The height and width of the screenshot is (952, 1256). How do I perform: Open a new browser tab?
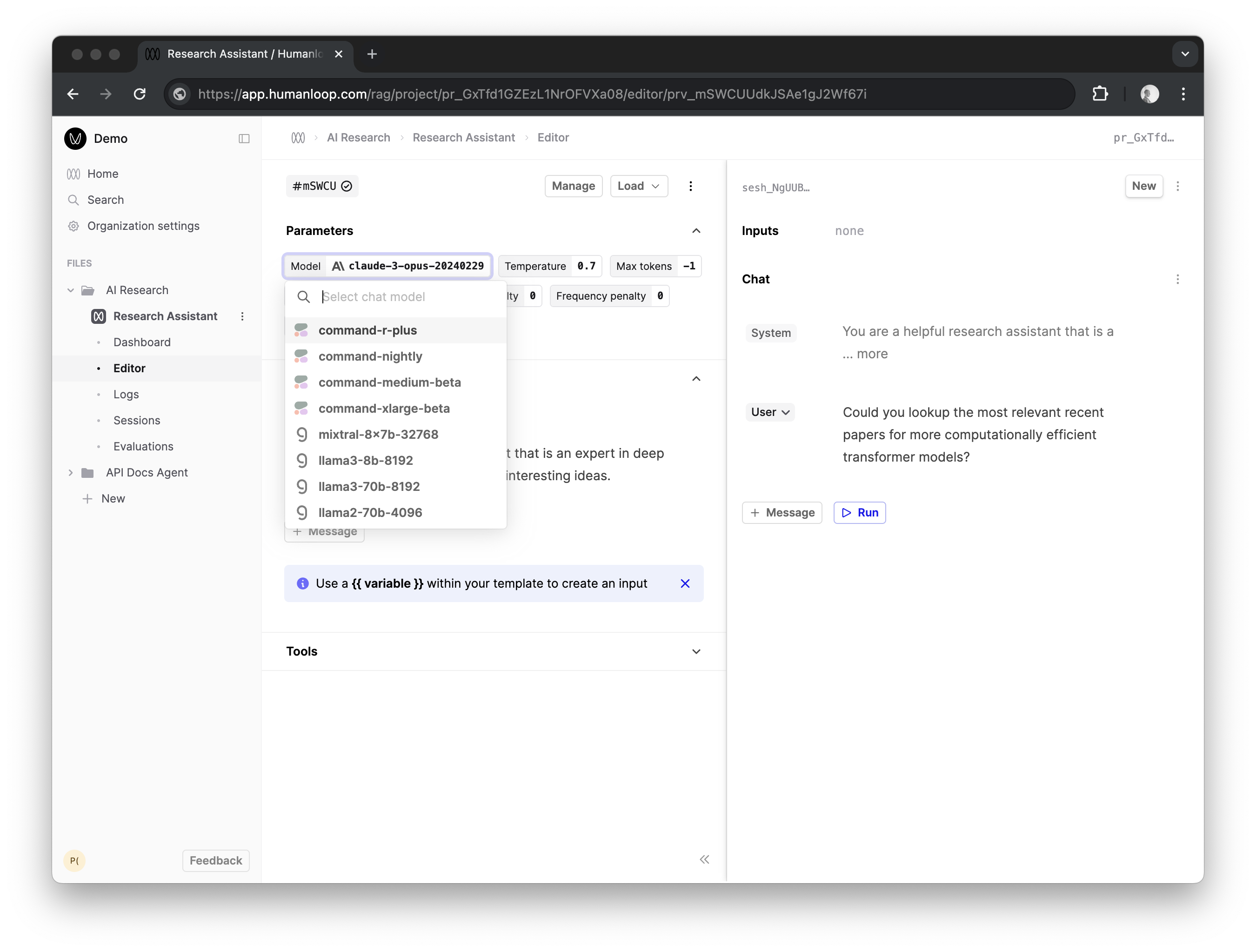click(373, 54)
